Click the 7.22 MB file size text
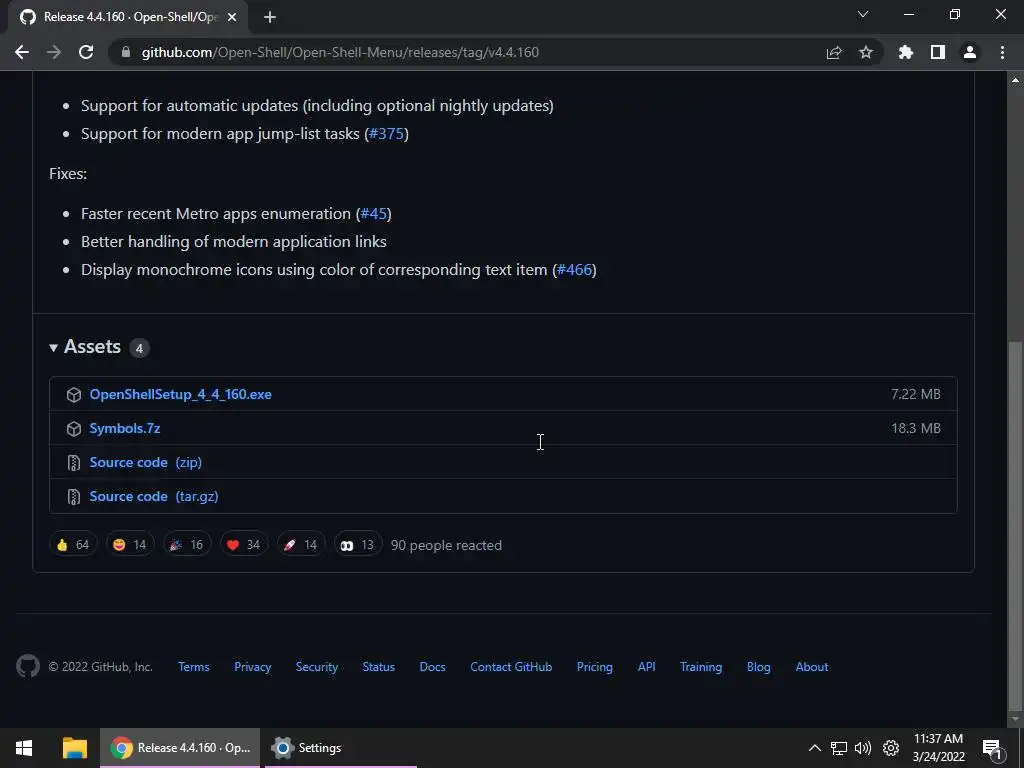The image size is (1024, 768). pos(916,394)
